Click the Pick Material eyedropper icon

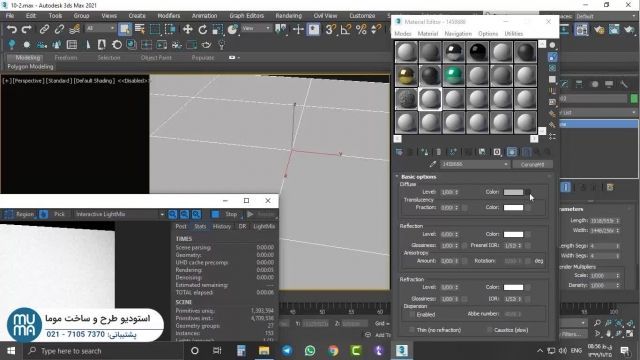433,164
